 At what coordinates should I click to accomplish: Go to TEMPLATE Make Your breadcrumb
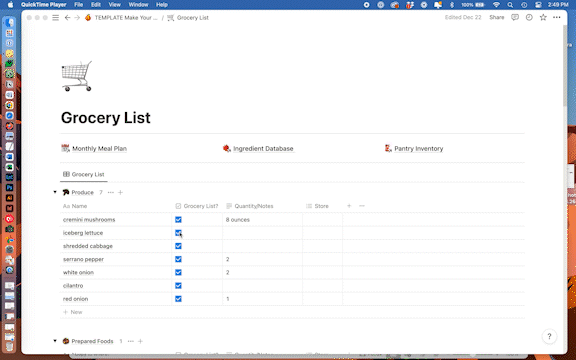pos(121,18)
